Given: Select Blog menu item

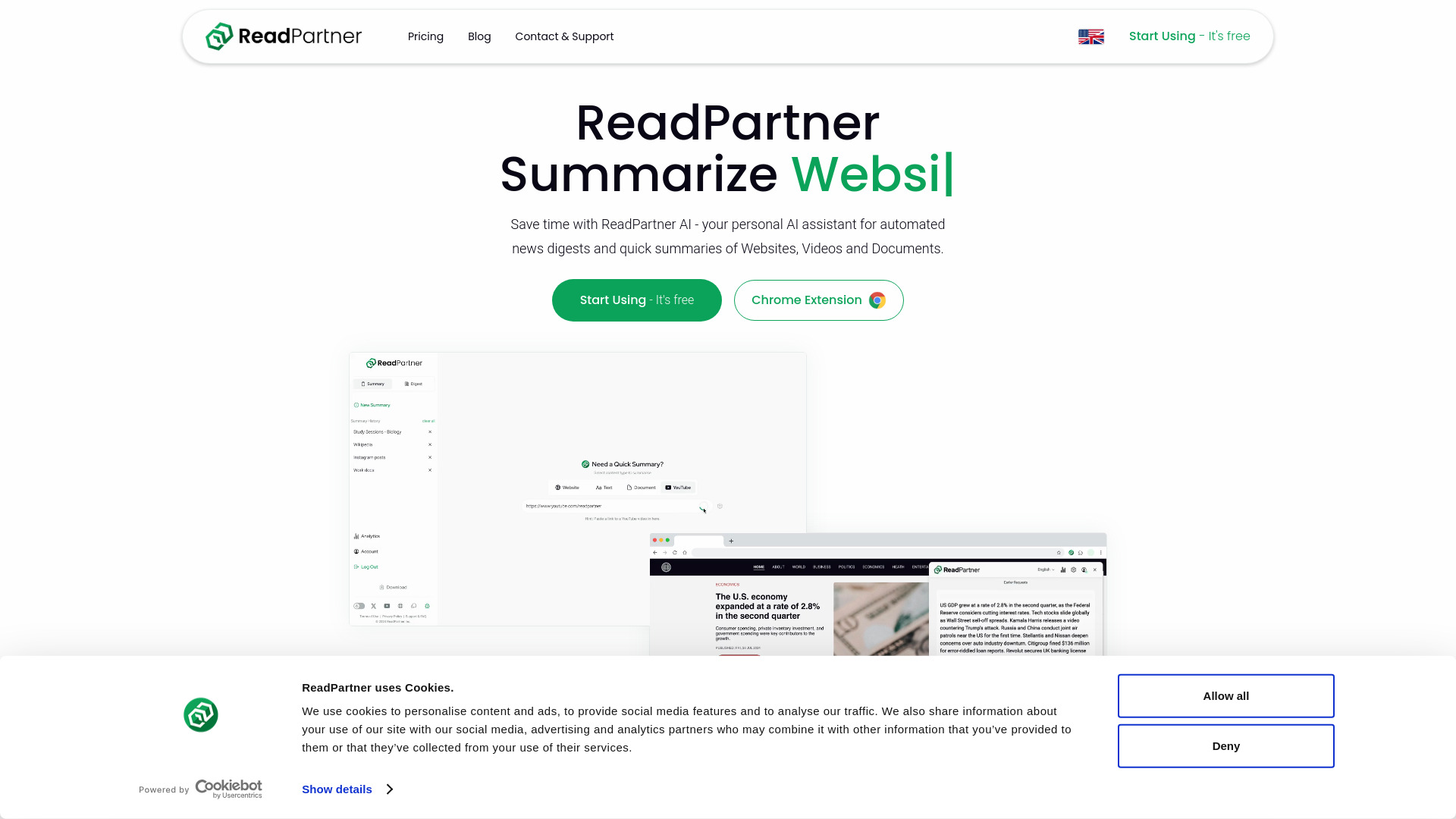Looking at the screenshot, I should (479, 36).
